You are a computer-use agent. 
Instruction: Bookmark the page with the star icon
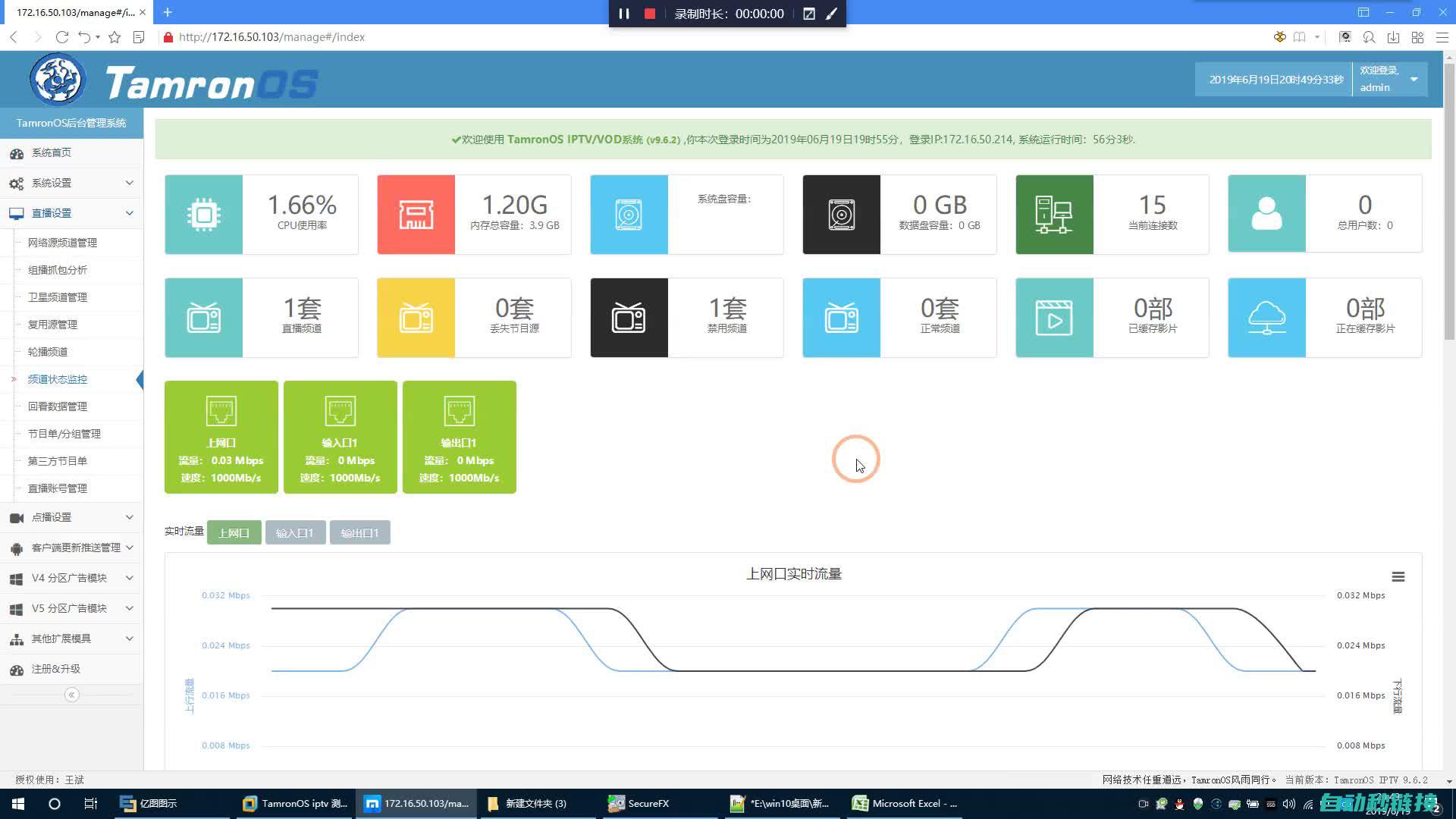click(x=115, y=37)
